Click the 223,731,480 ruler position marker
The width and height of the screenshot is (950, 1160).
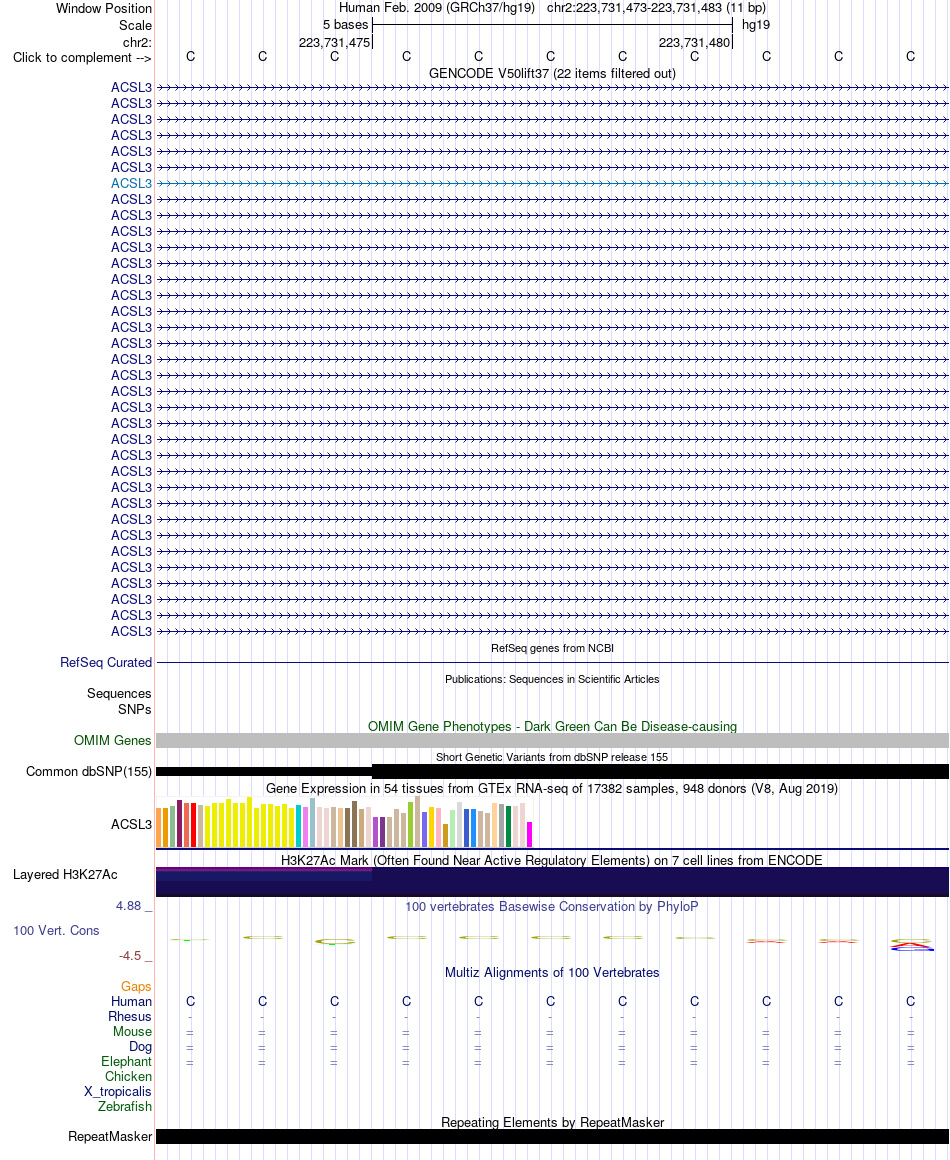point(694,42)
